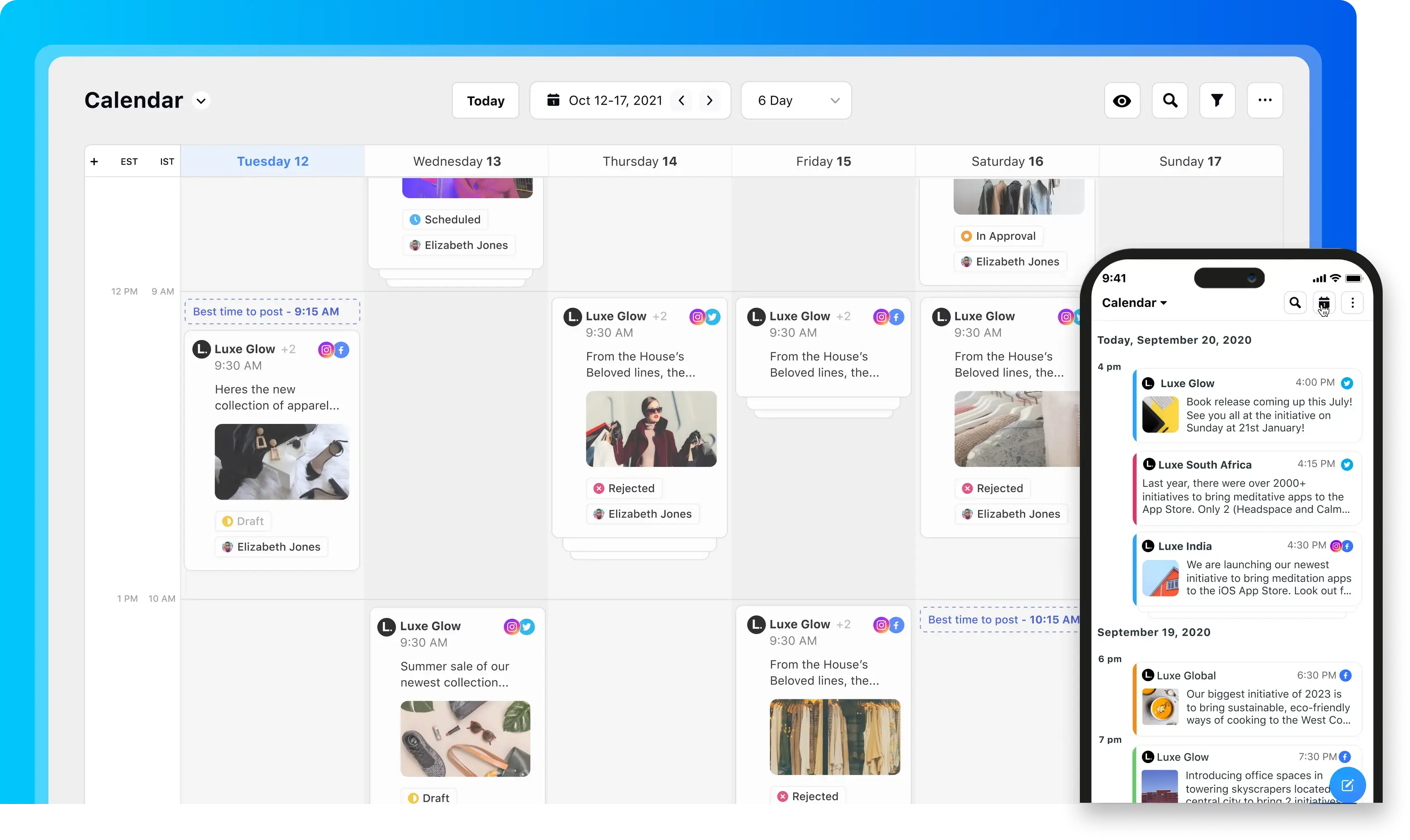Image resolution: width=1410 pixels, height=840 pixels.
Task: Click the add new event plus button
Action: (94, 160)
